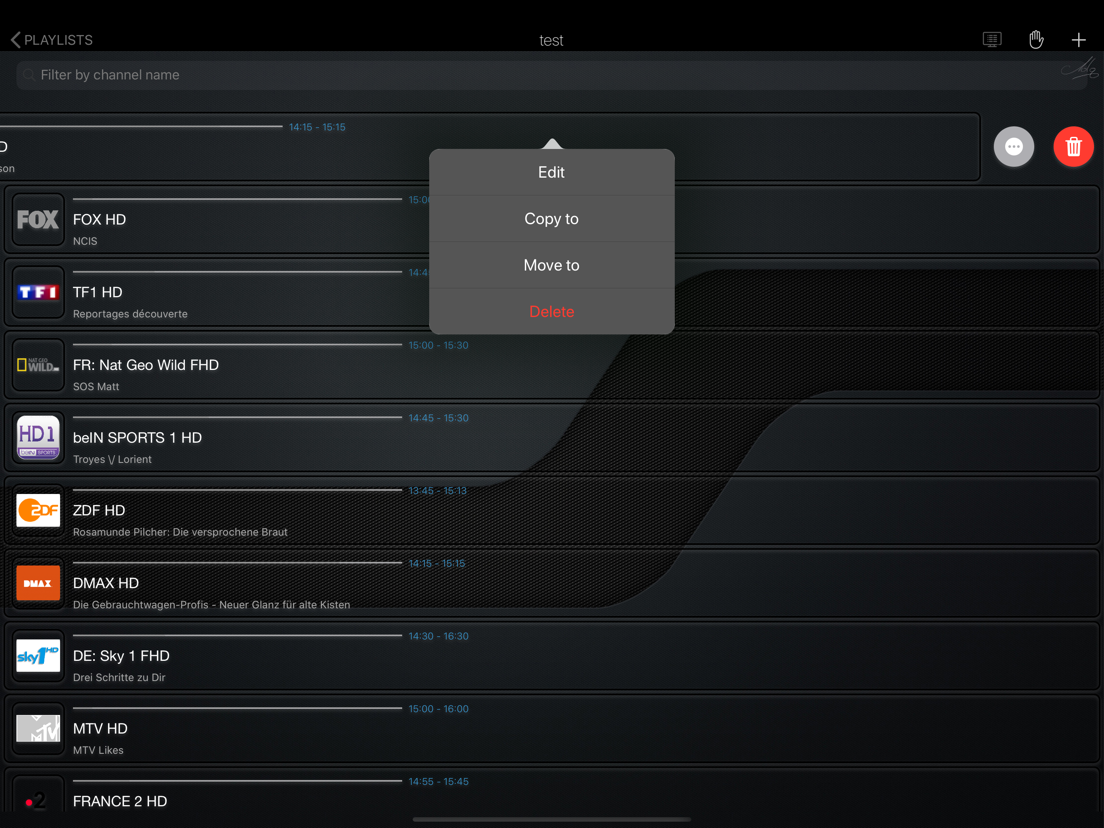The image size is (1104, 828).
Task: Choose Copy to from the popup menu
Action: [551, 218]
